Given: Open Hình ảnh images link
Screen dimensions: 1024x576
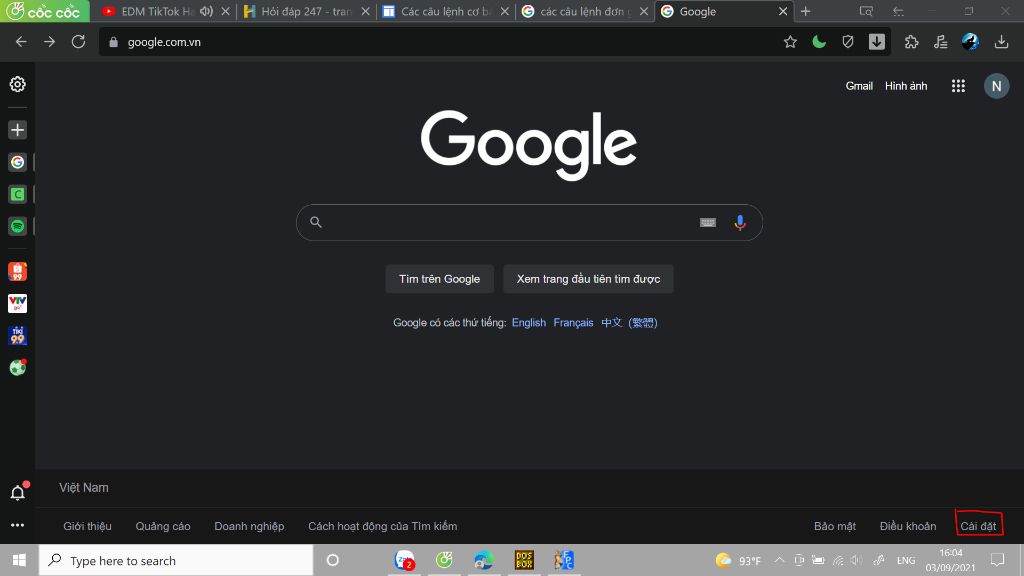Looking at the screenshot, I should [x=906, y=86].
